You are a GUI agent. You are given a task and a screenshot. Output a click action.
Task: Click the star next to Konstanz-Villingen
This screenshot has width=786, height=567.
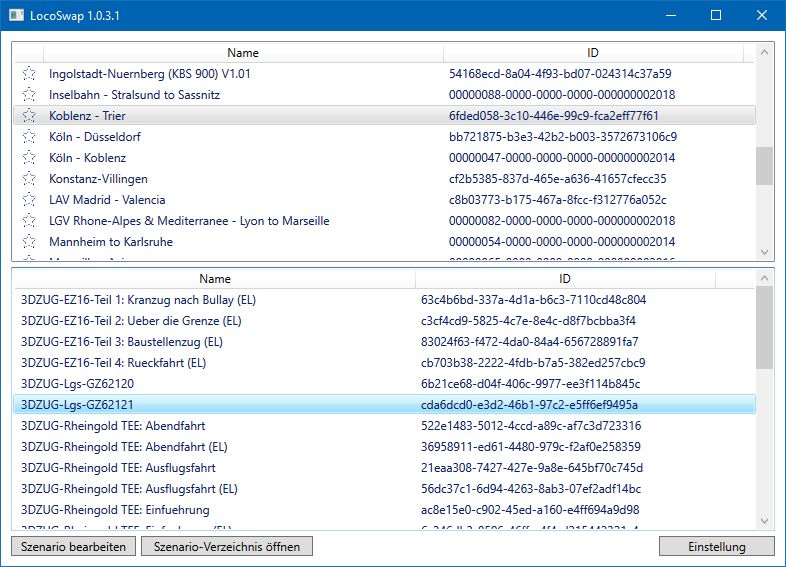29,179
